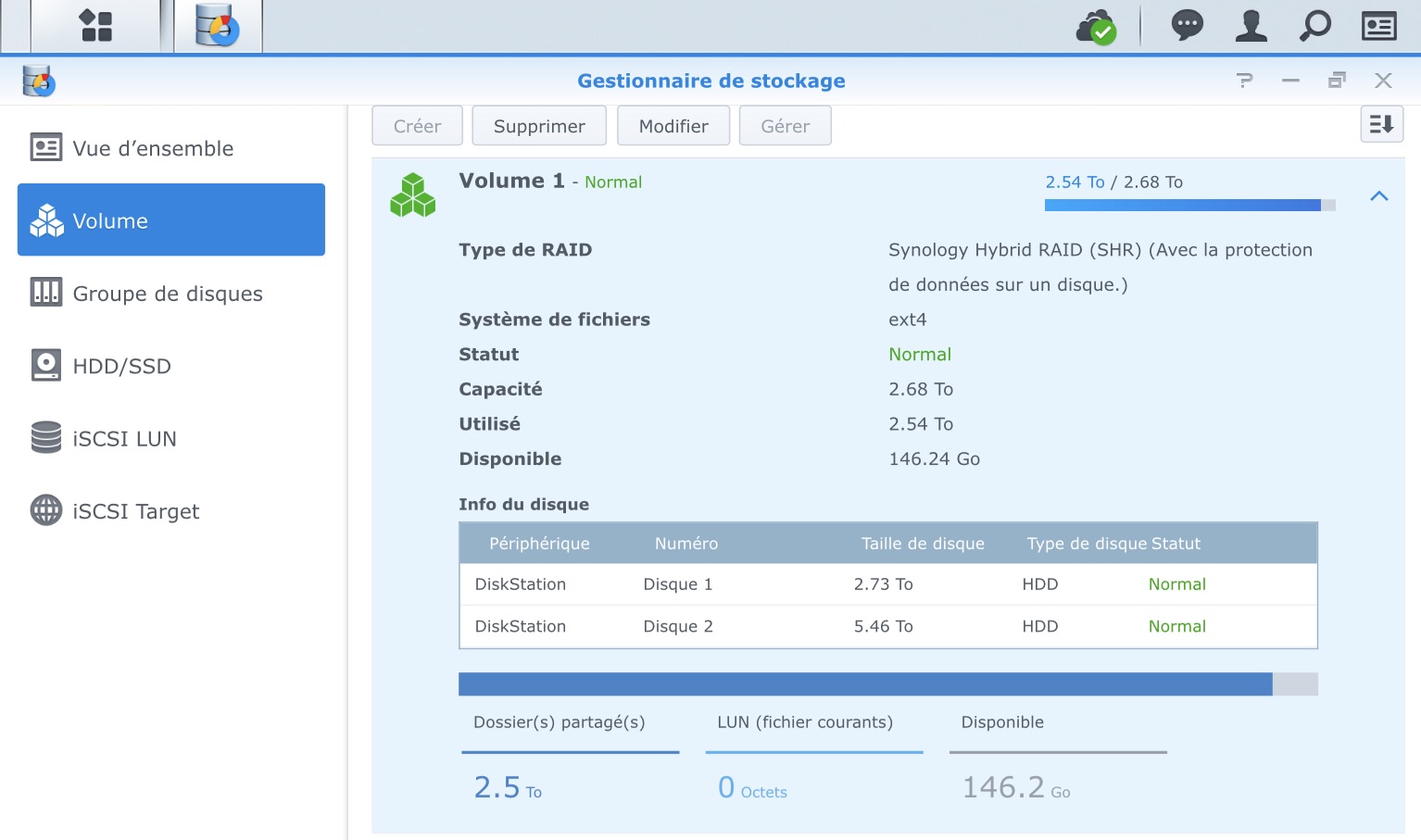This screenshot has width=1421, height=840.
Task: Click the Storage Manager title bar icon
Action: [39, 81]
